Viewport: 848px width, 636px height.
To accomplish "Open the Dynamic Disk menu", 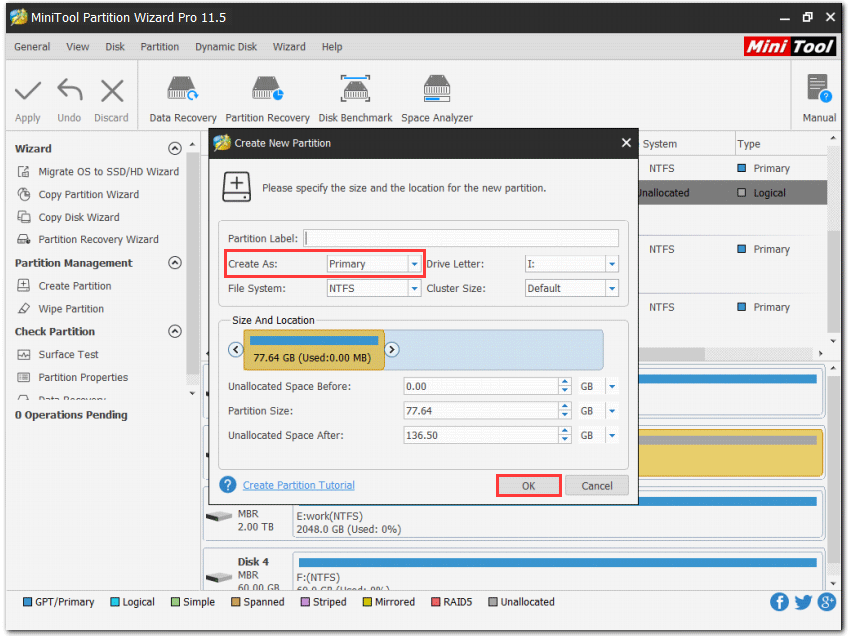I will (x=227, y=46).
